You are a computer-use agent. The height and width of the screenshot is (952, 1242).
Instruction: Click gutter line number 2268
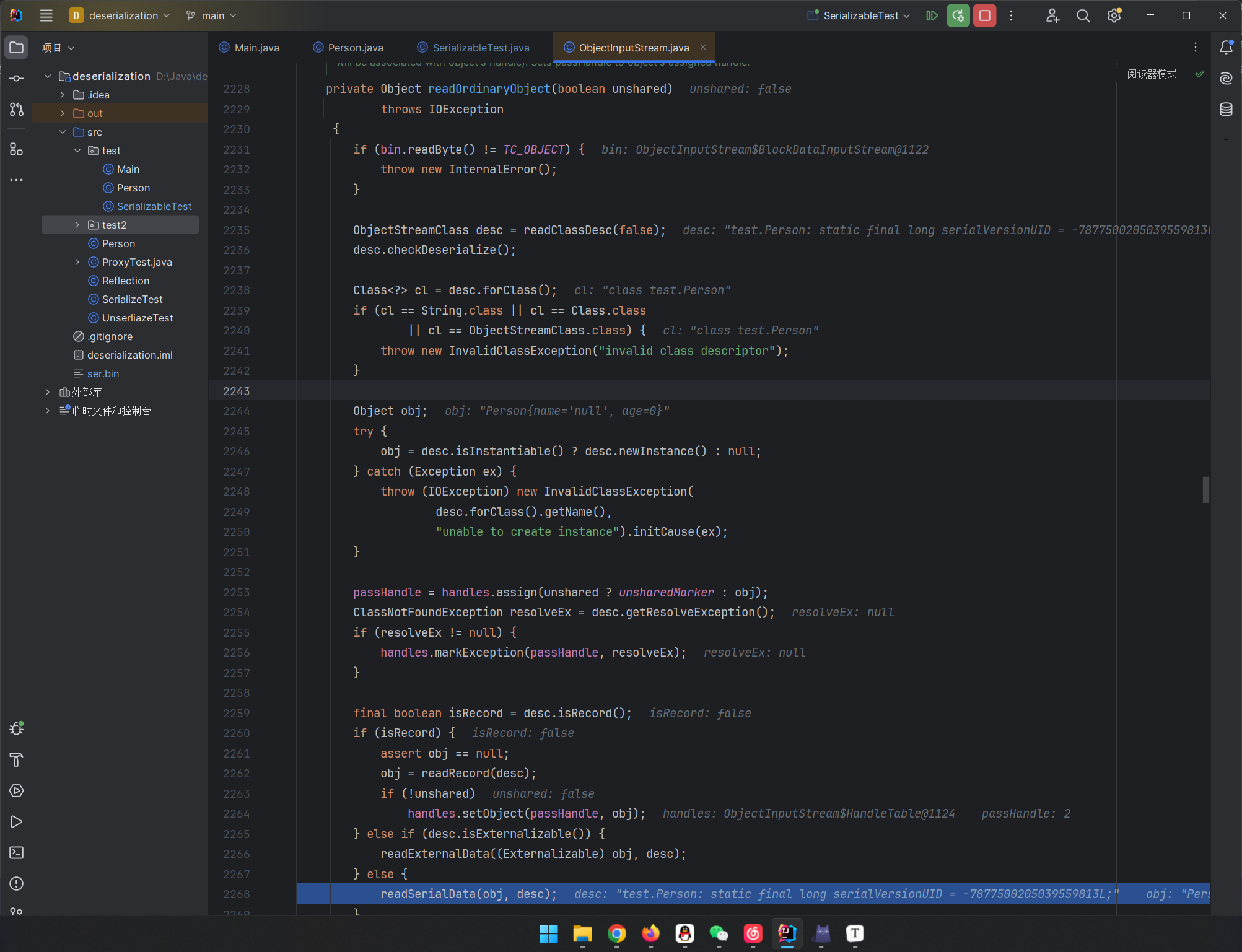[x=236, y=894]
